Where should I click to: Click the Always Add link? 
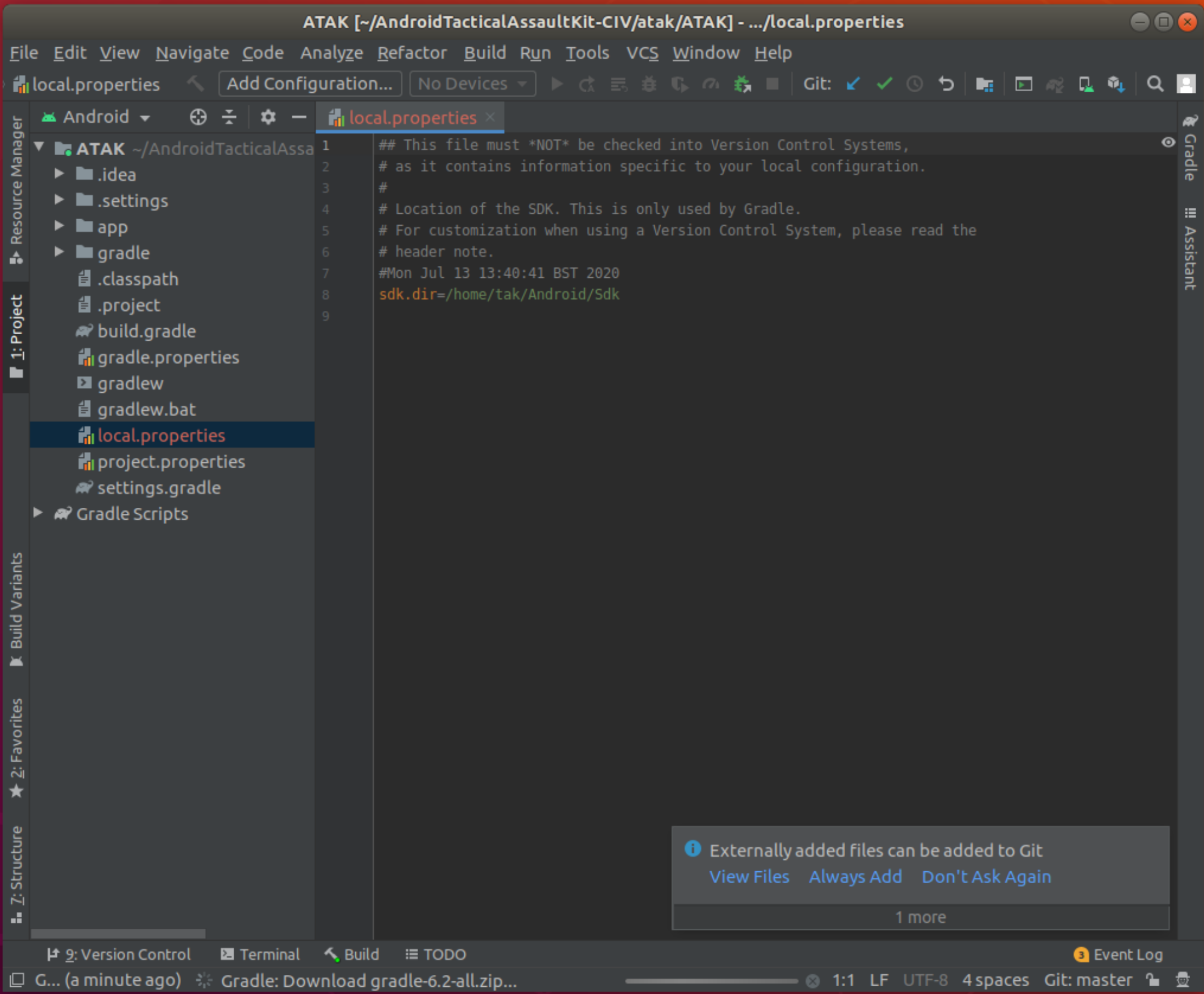coord(855,877)
